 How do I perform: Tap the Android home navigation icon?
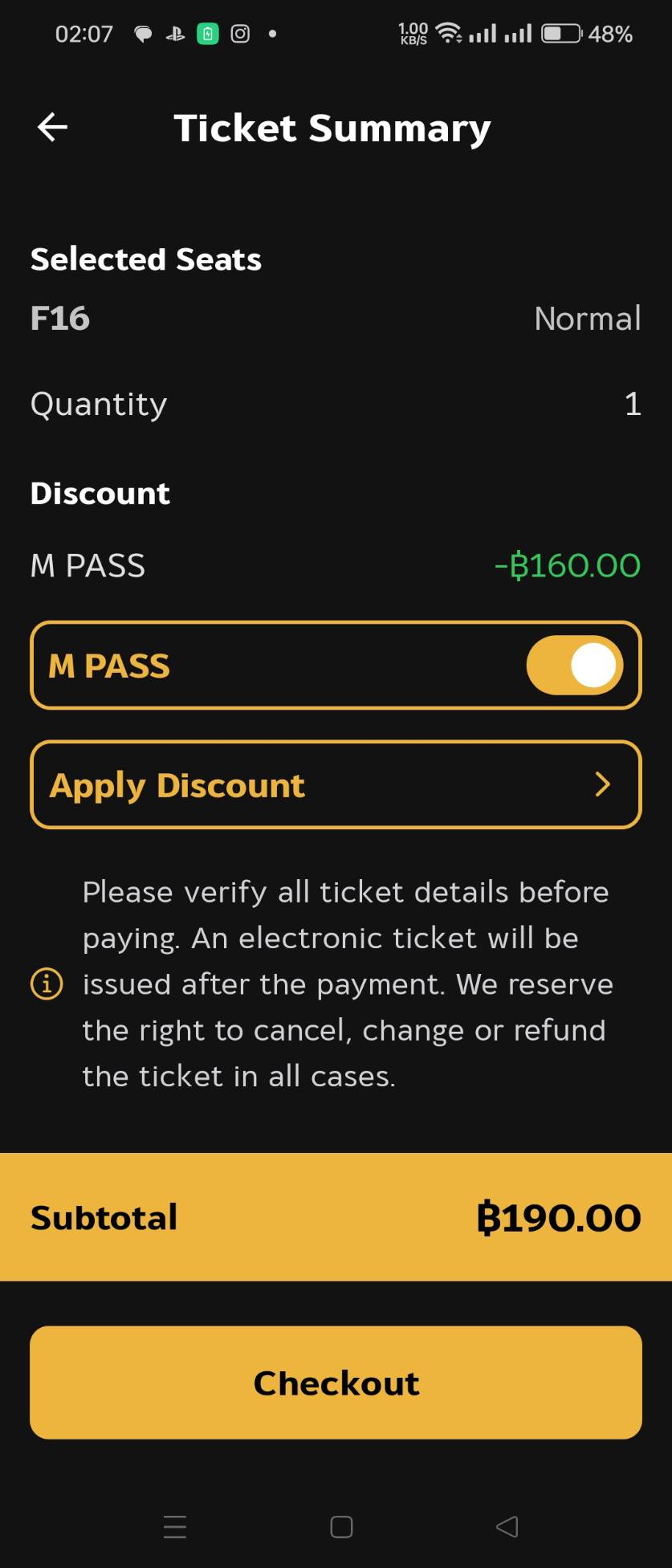coord(341,1526)
